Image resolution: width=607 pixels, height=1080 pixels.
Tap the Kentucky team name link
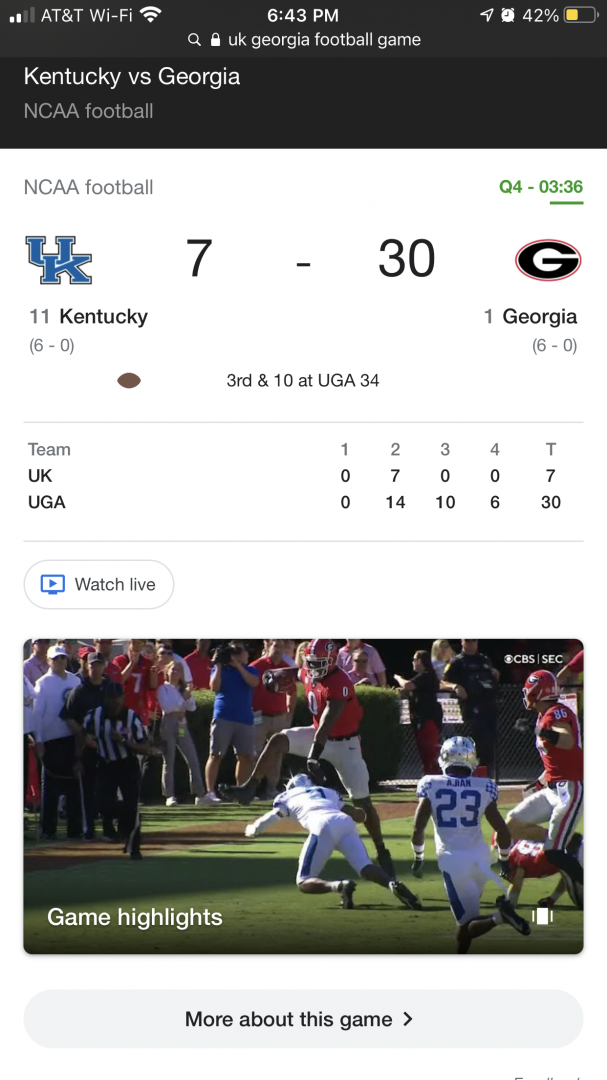[103, 317]
